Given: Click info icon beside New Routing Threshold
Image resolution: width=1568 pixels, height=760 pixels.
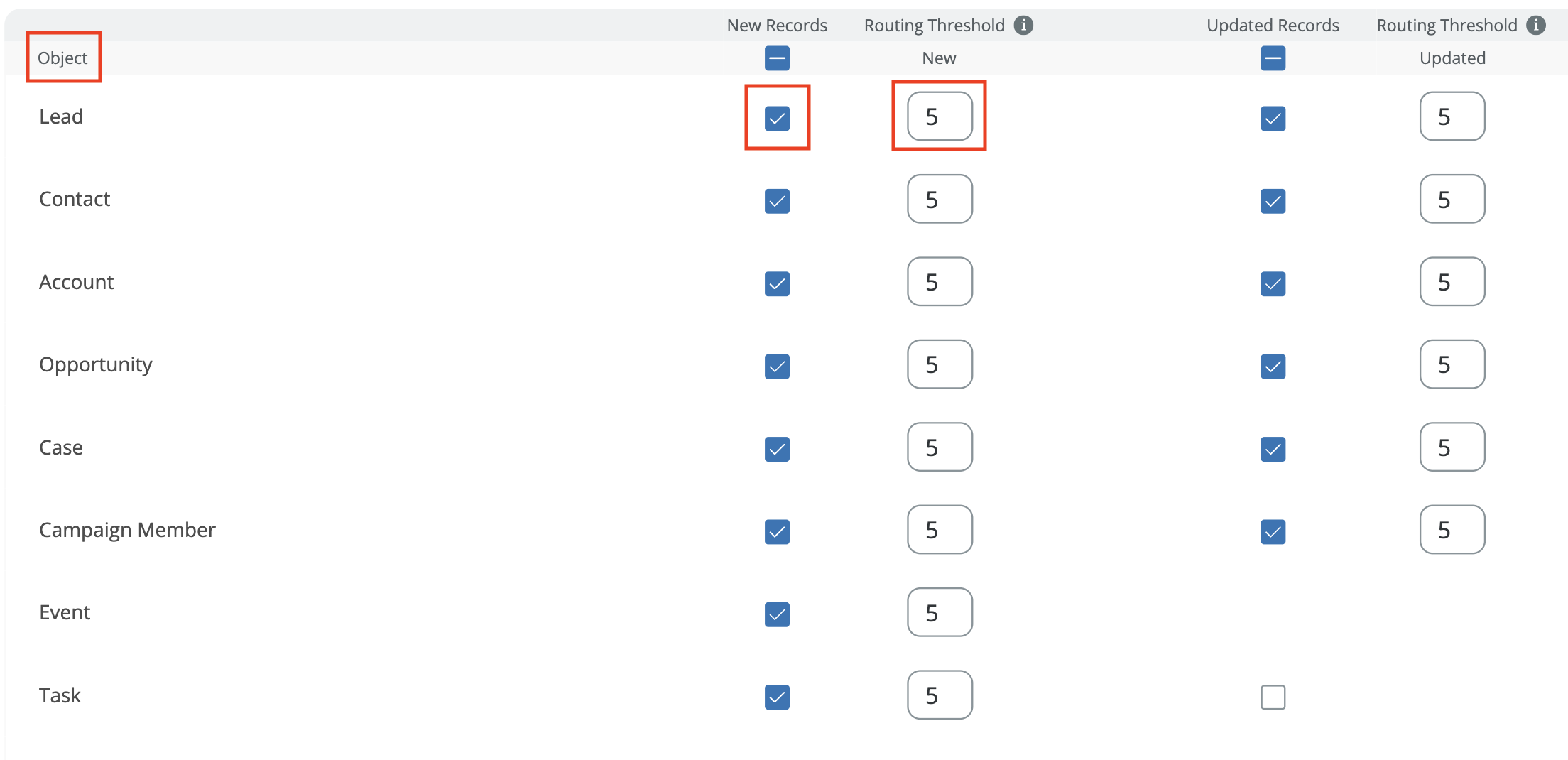Looking at the screenshot, I should (x=1023, y=26).
